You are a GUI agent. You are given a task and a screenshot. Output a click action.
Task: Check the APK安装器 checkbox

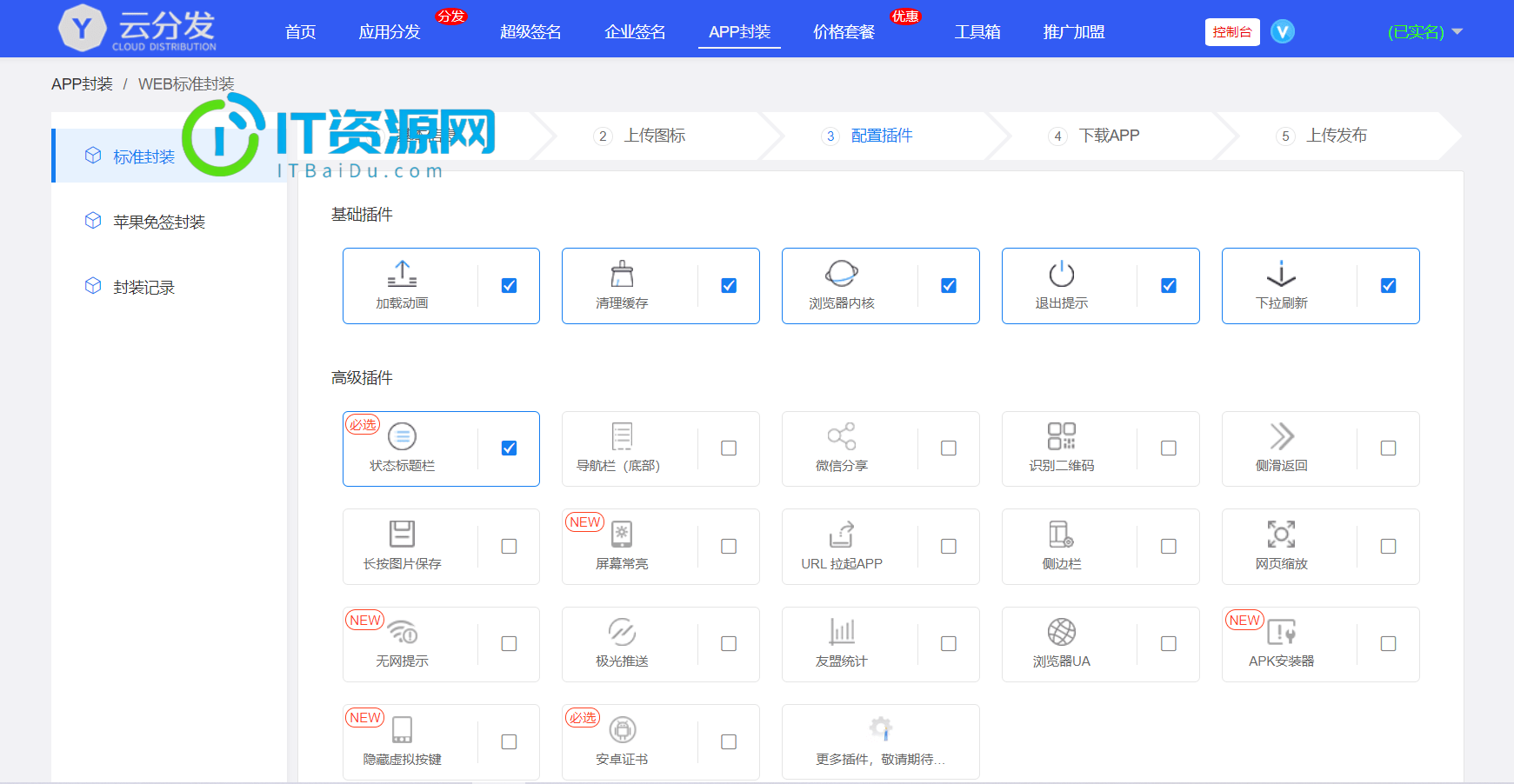(1389, 643)
